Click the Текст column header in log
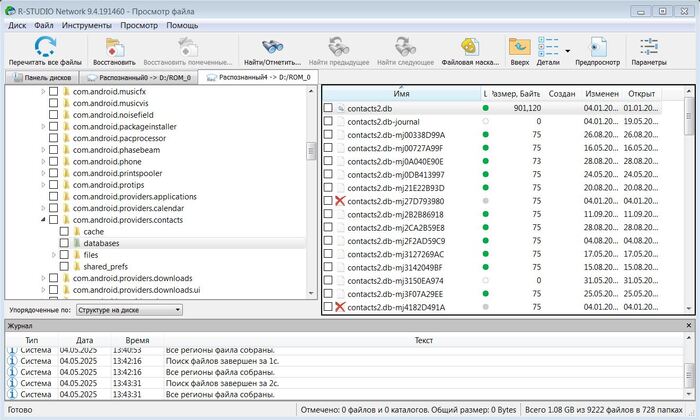Screen dimensions: 700x420 (x=423, y=340)
